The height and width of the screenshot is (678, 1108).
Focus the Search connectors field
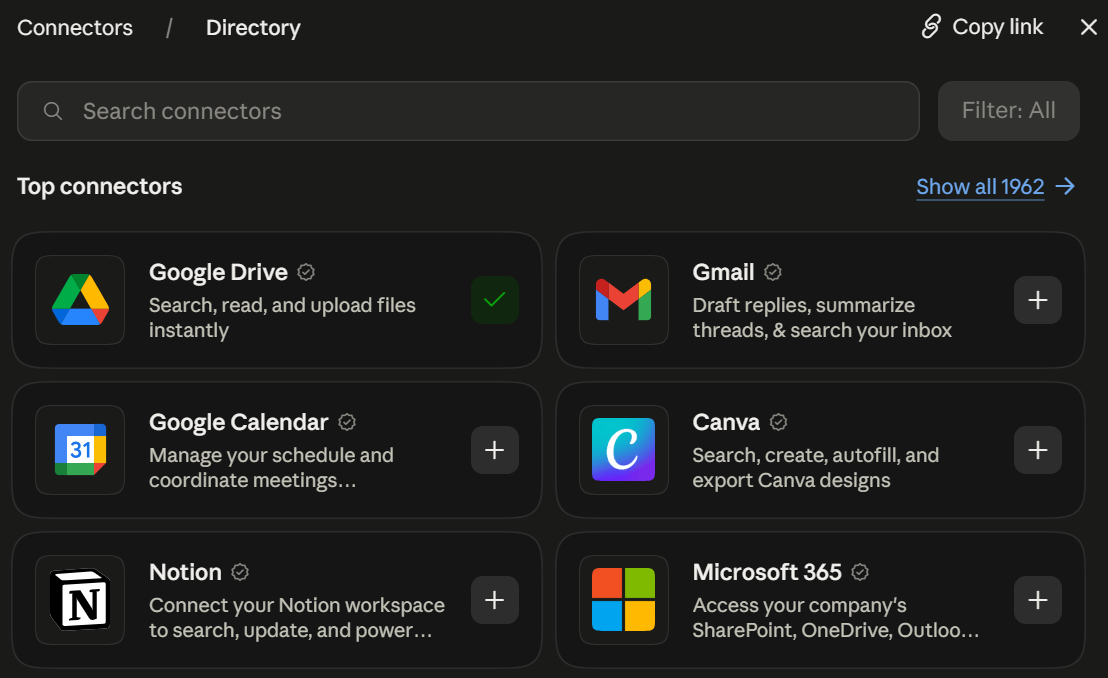[x=468, y=111]
